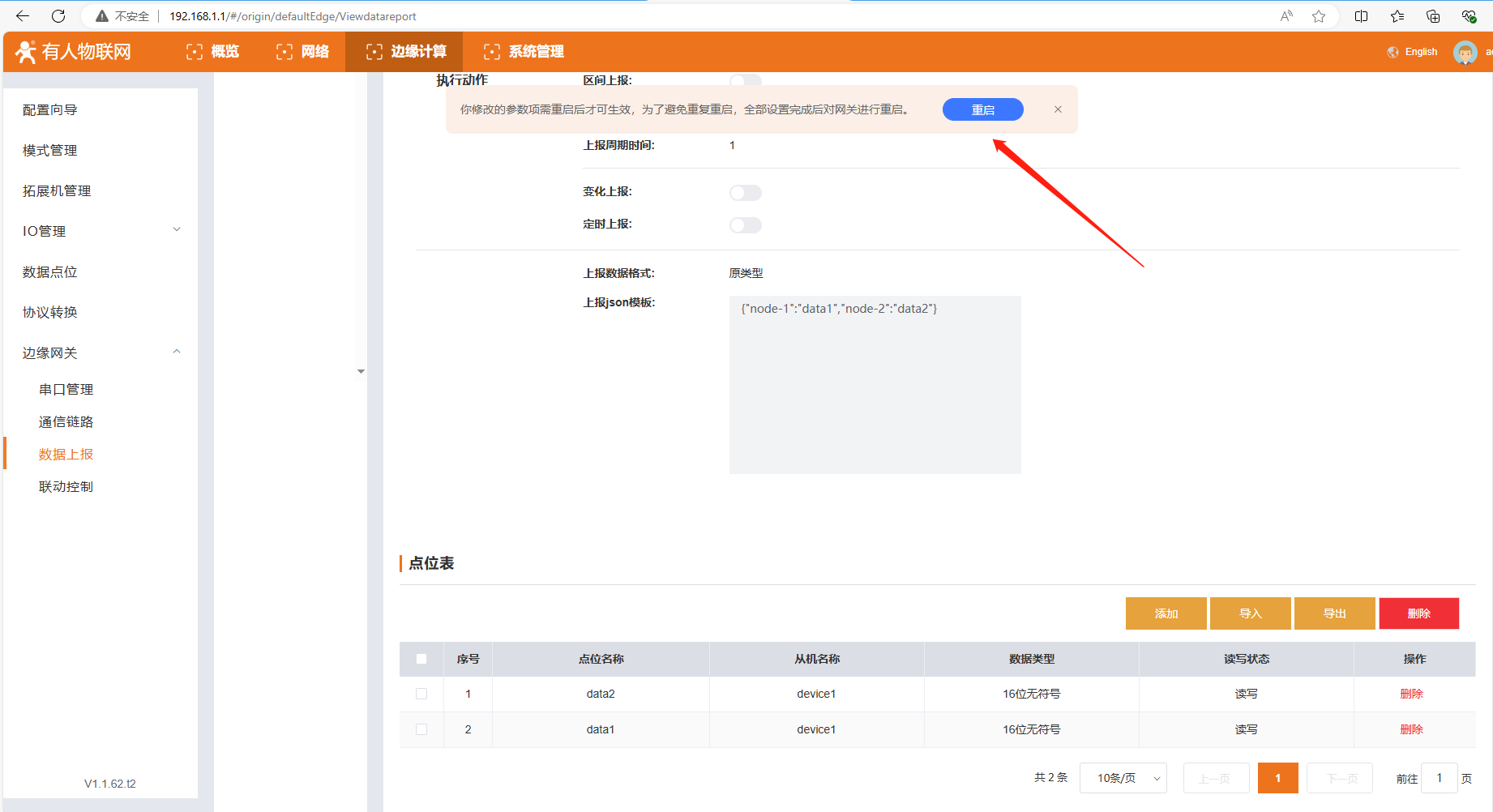Open the 10条/页 page size dropdown
Screen dimensions: 1493x812
1123,778
